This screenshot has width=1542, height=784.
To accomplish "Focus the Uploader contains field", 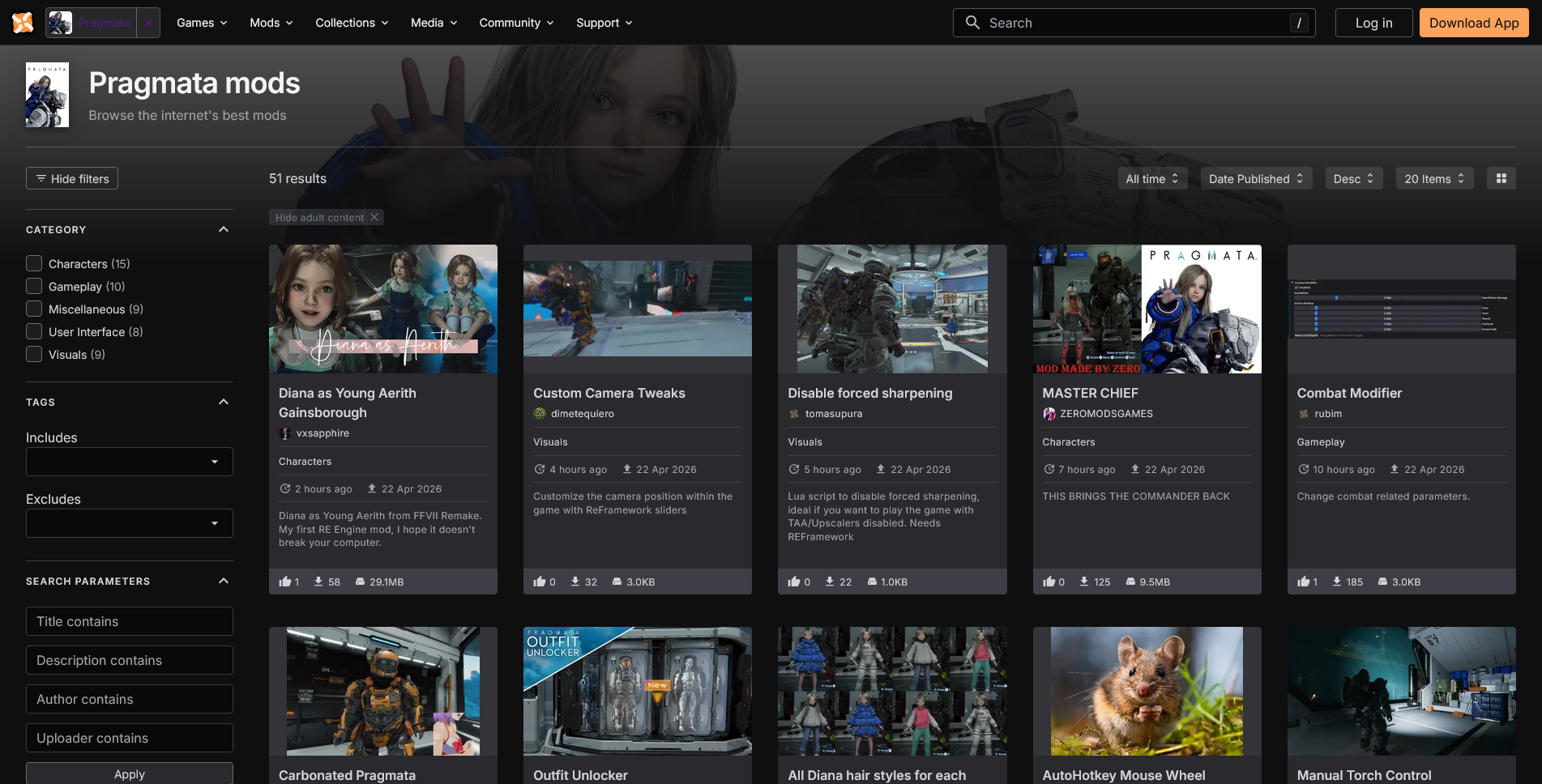I will pyautogui.click(x=130, y=738).
